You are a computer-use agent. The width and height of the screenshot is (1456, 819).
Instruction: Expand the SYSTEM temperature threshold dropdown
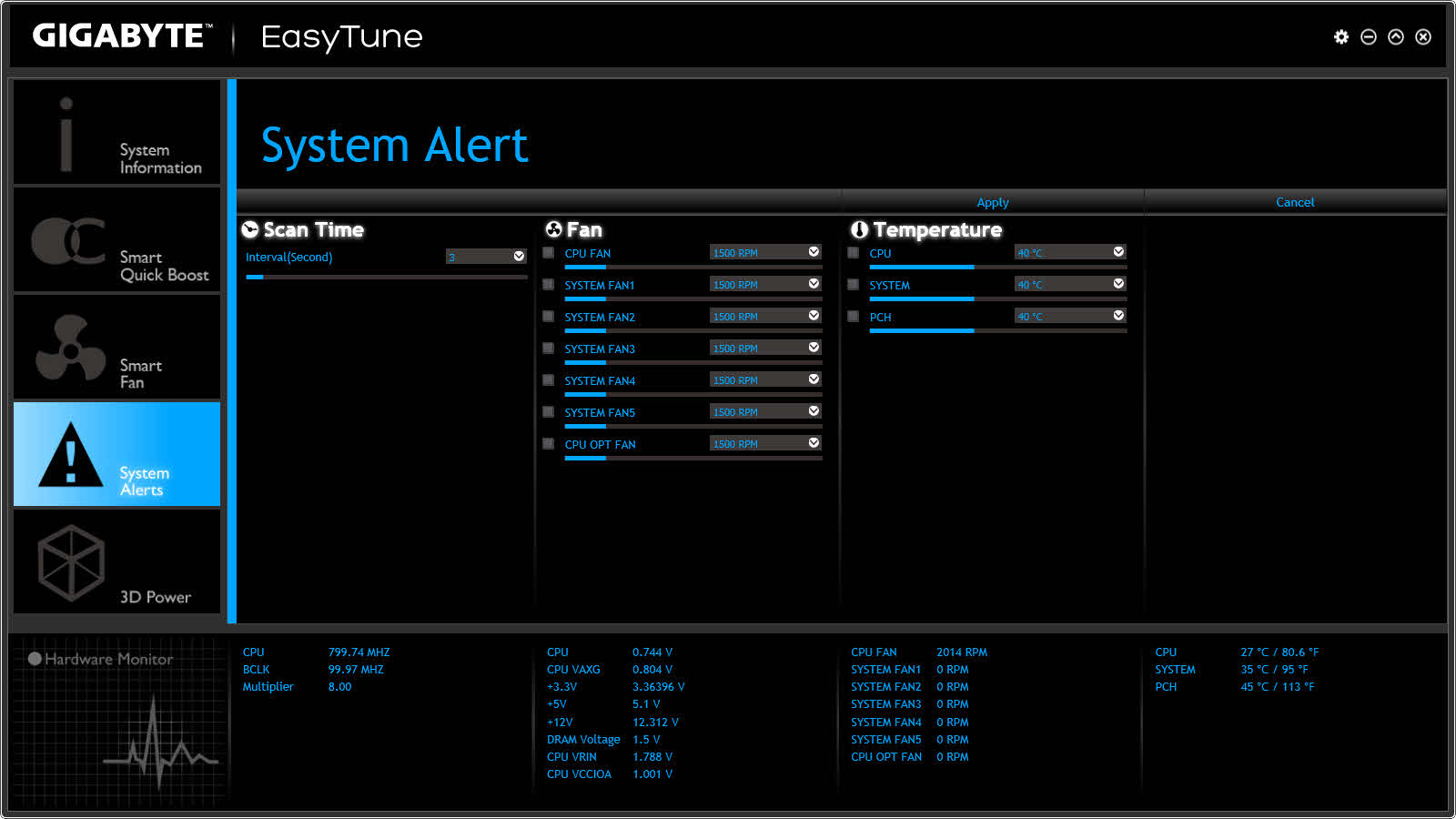pyautogui.click(x=1070, y=284)
